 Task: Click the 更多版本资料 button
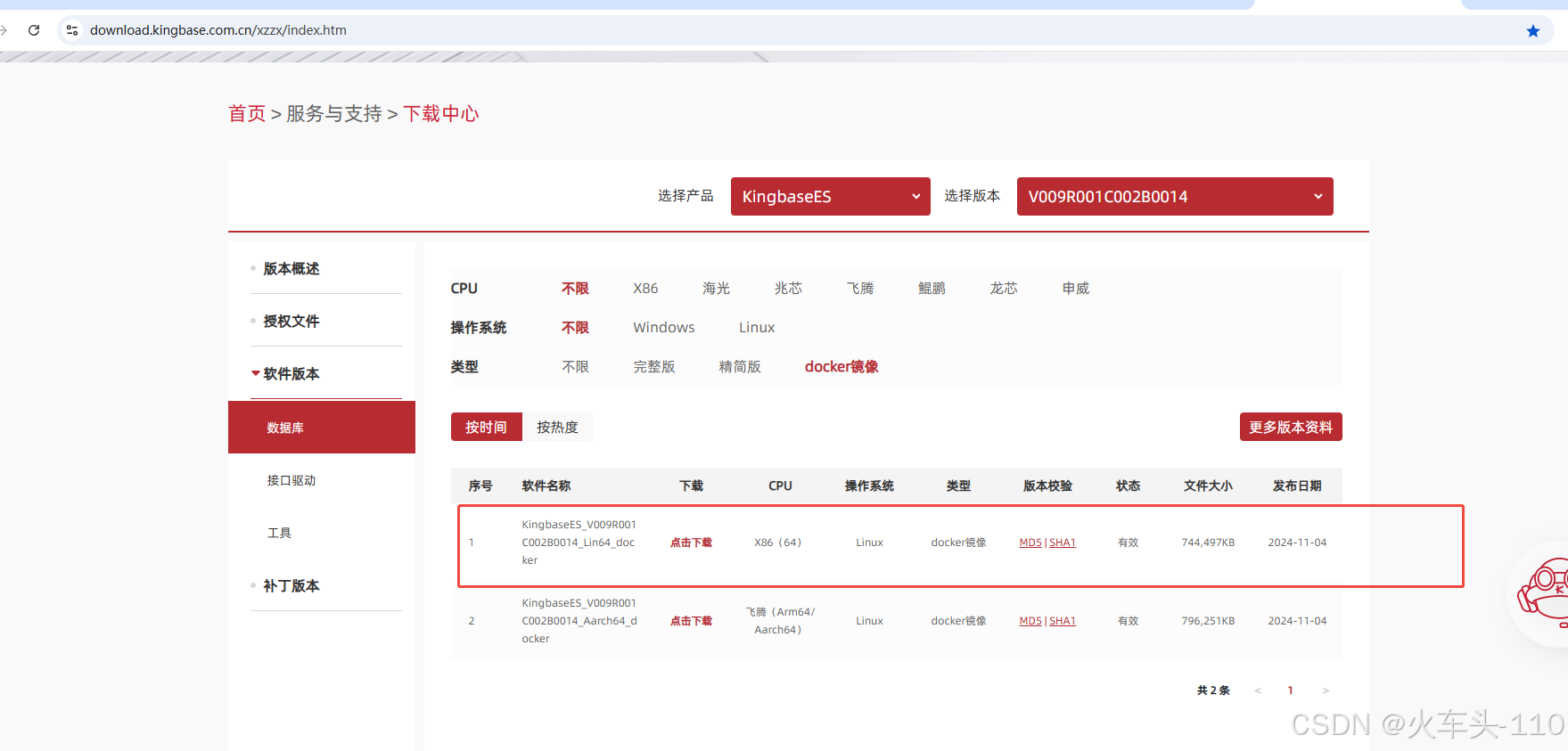click(x=1291, y=428)
